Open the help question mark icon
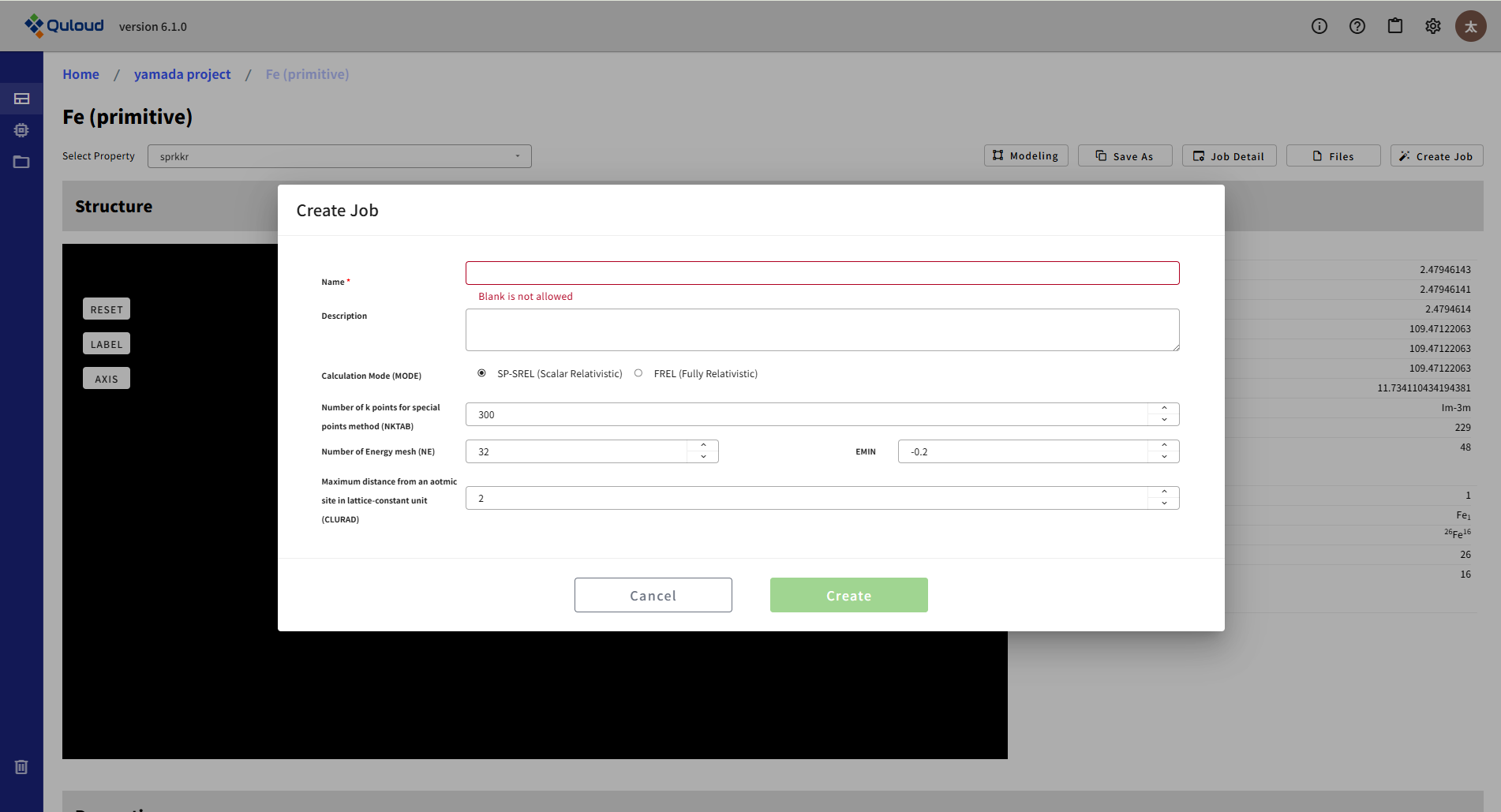1501x812 pixels. pyautogui.click(x=1357, y=26)
